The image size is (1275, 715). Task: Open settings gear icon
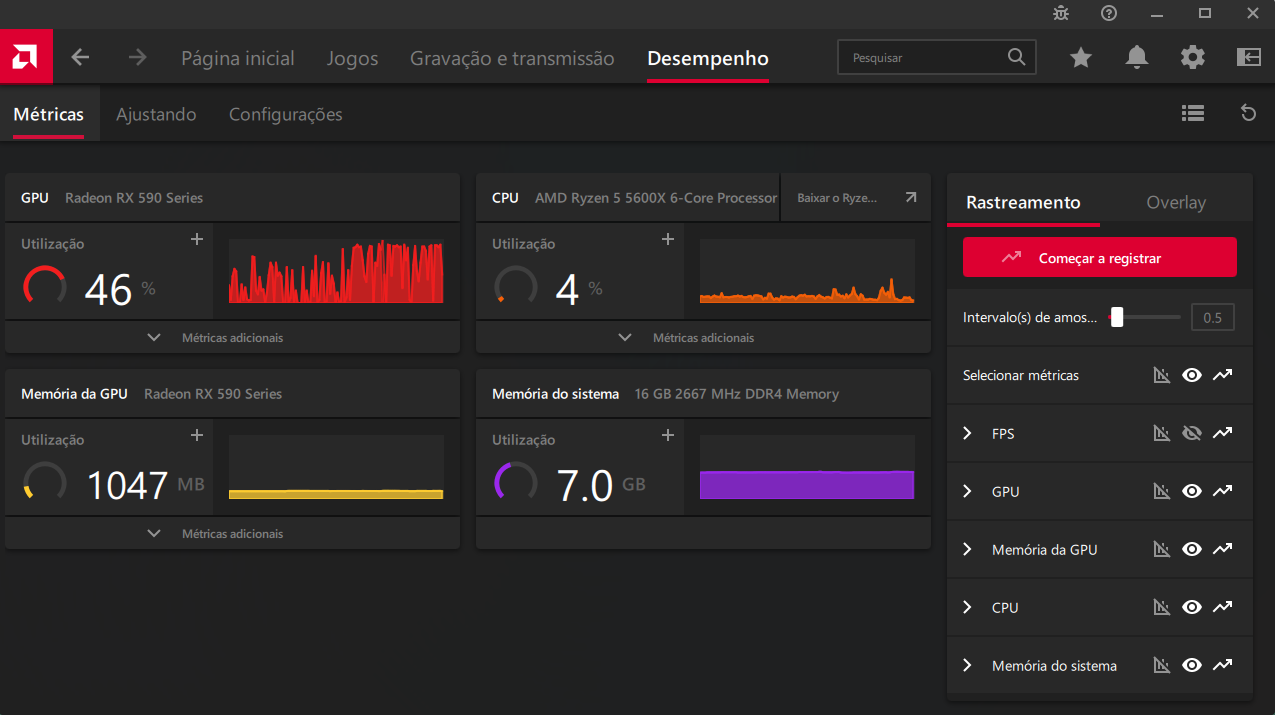(1193, 58)
